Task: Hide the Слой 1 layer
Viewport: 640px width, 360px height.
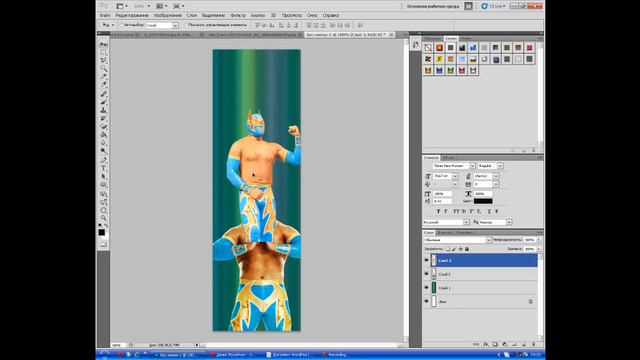Action: [x=427, y=288]
